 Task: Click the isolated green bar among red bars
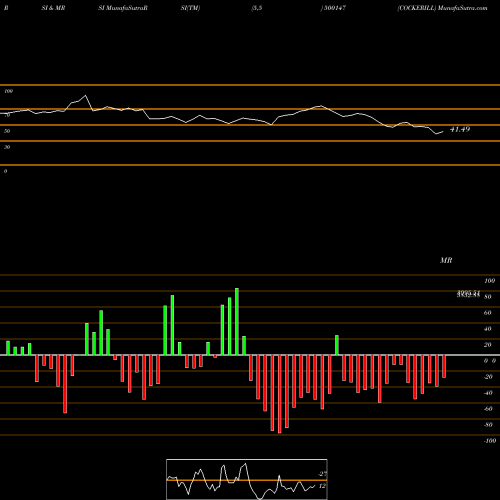tap(337, 345)
